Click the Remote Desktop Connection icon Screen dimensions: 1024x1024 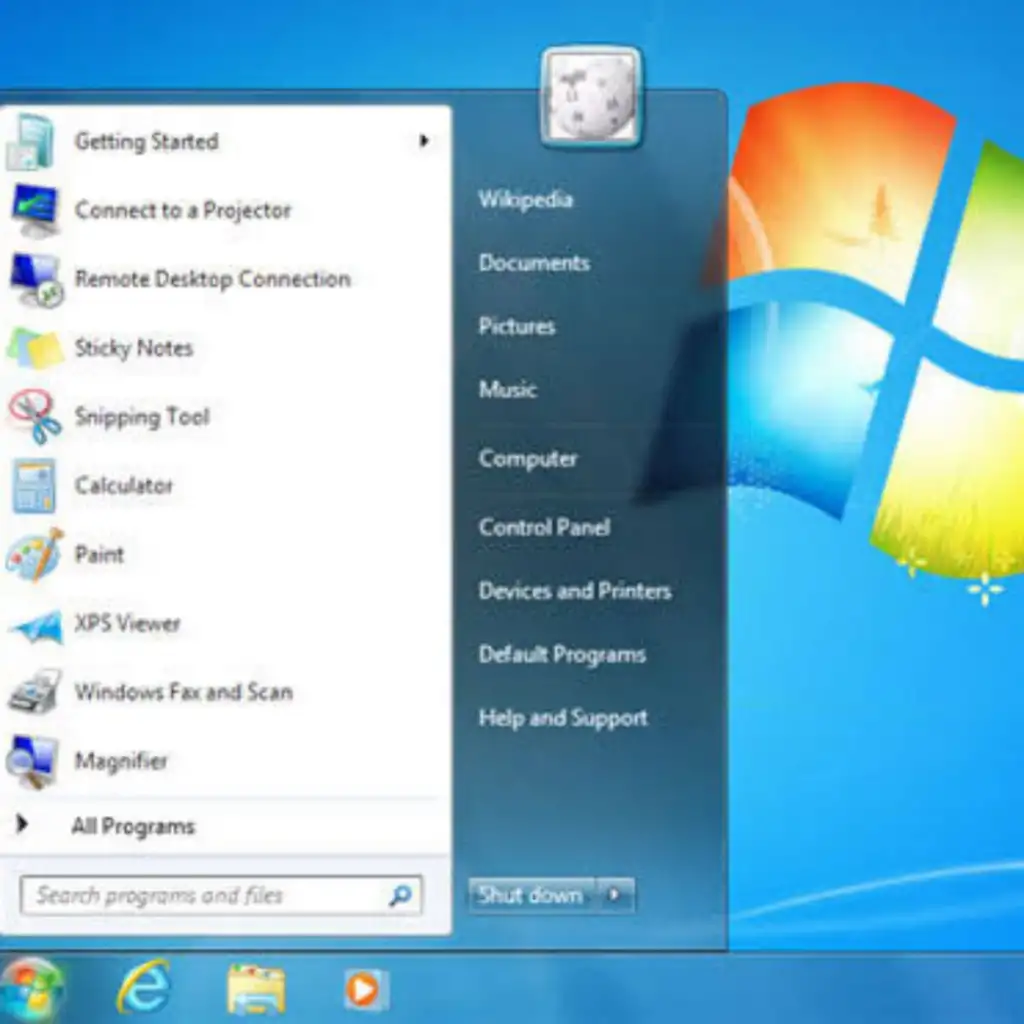point(35,280)
